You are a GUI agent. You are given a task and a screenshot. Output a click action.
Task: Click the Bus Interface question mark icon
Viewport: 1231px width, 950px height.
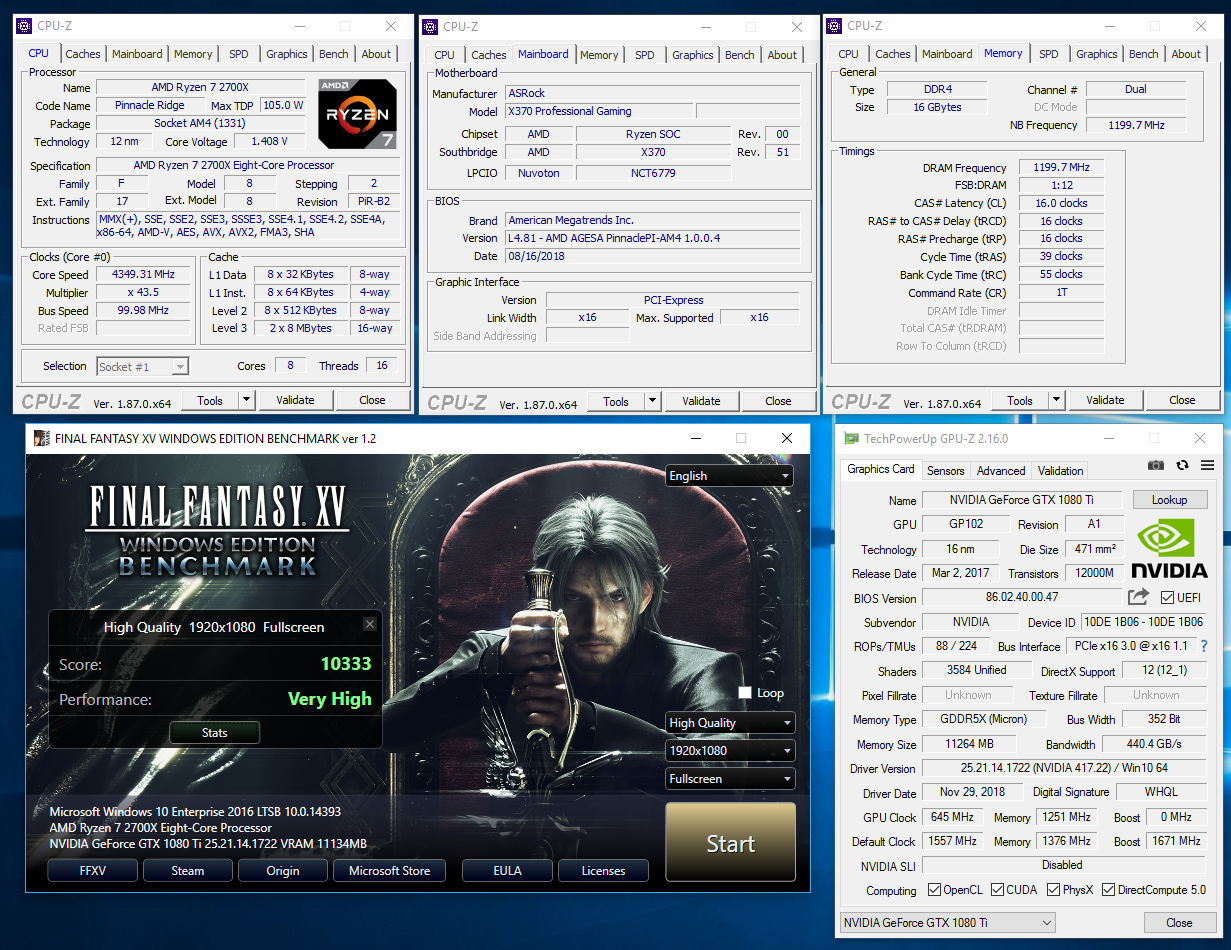pos(1204,646)
